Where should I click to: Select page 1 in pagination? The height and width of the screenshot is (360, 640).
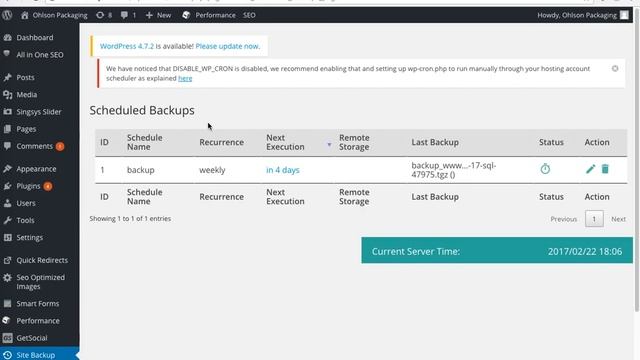(x=594, y=219)
